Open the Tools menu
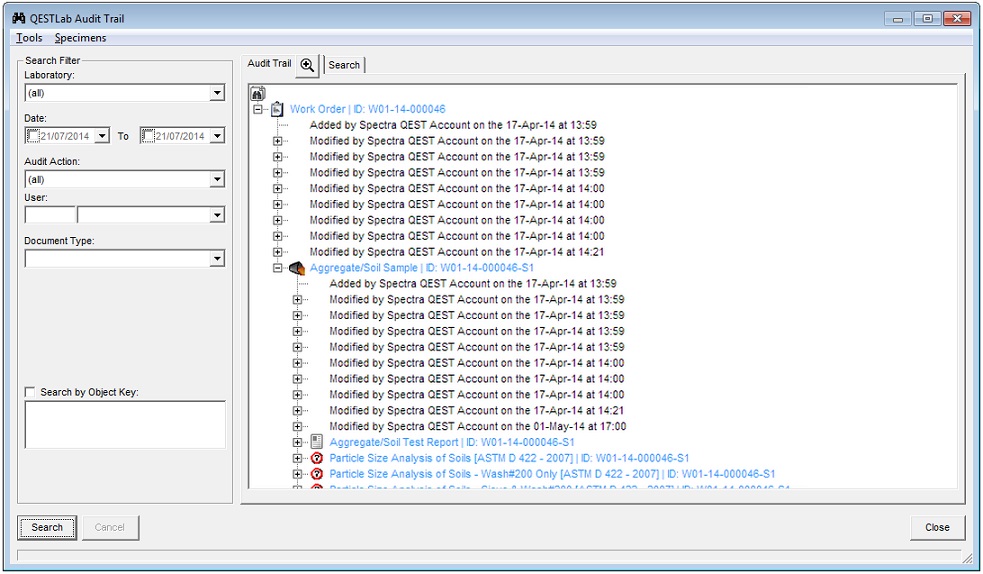The width and height of the screenshot is (983, 574). coord(29,38)
